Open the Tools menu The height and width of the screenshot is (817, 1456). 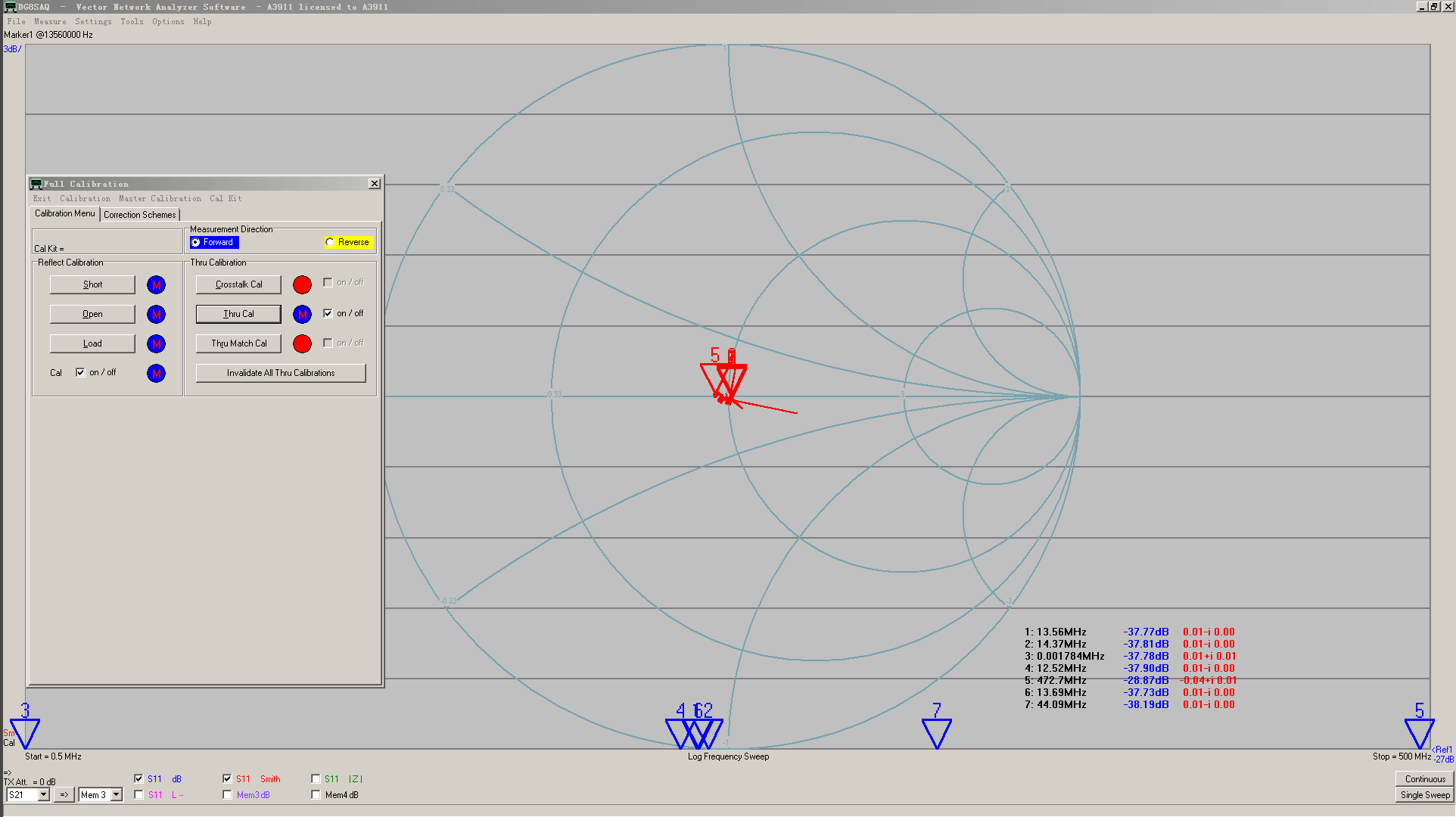[132, 21]
